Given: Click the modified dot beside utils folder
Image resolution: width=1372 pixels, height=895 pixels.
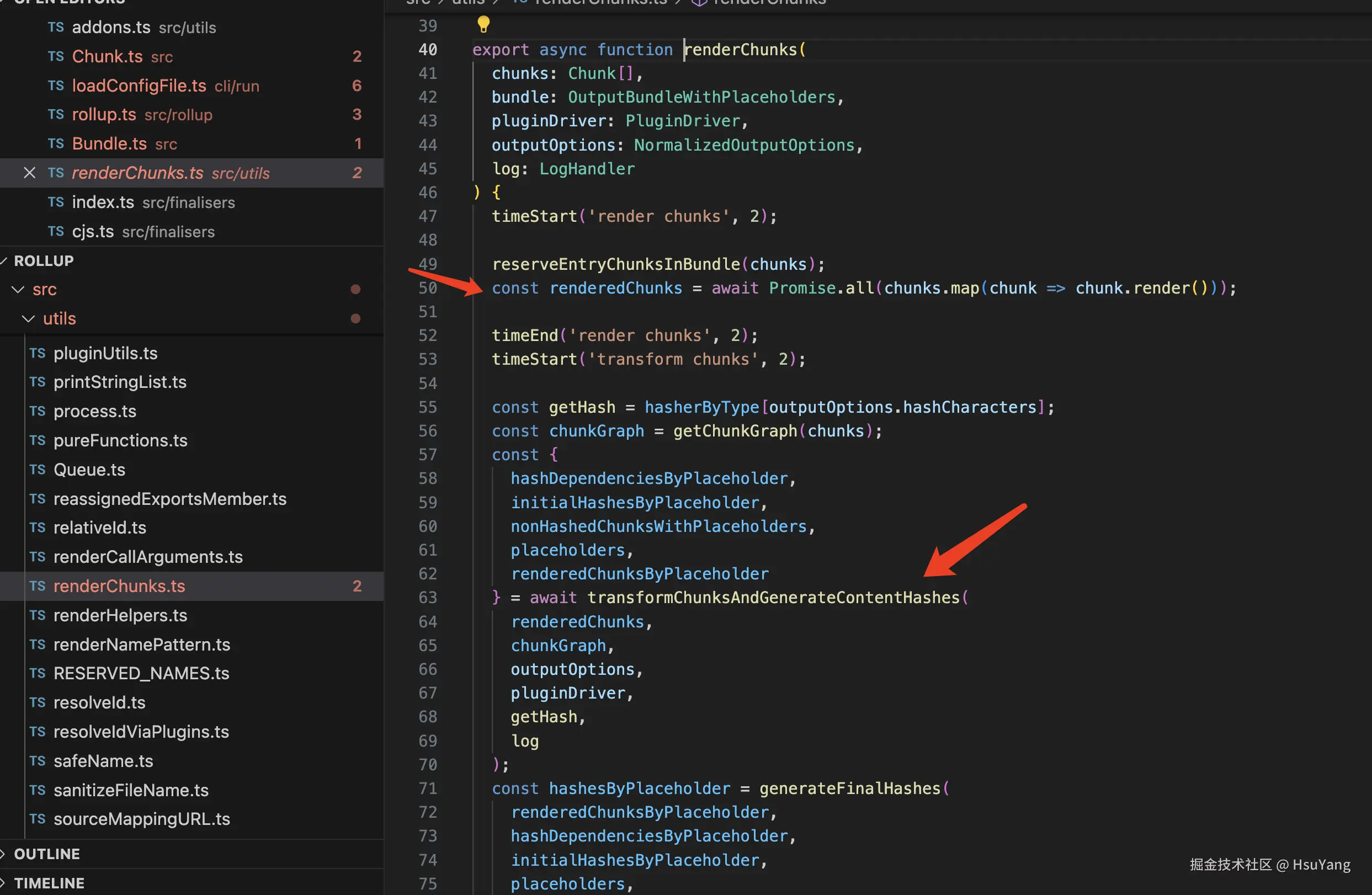Looking at the screenshot, I should pos(355,318).
